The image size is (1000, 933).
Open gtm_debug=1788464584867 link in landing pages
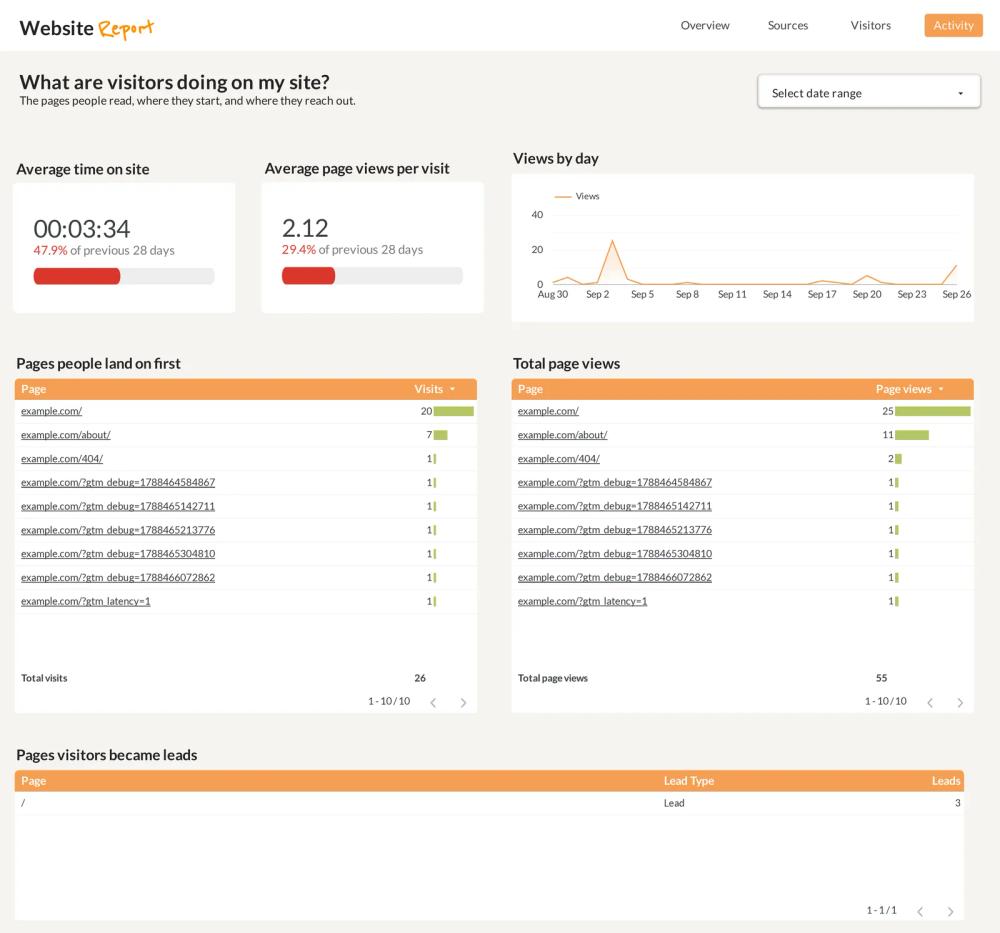pos(118,482)
